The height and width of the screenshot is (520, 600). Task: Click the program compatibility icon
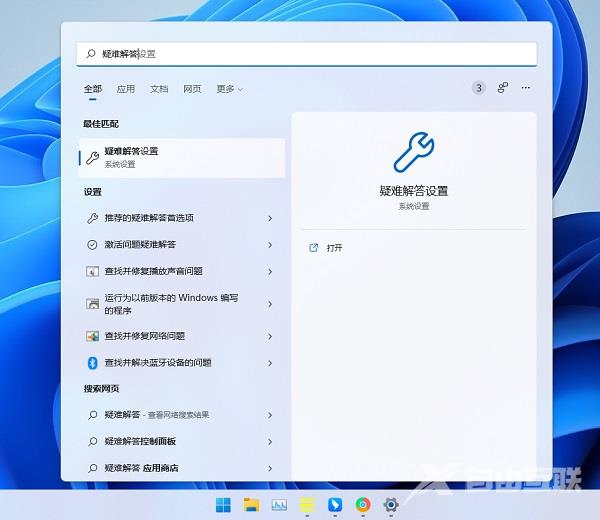[x=92, y=304]
